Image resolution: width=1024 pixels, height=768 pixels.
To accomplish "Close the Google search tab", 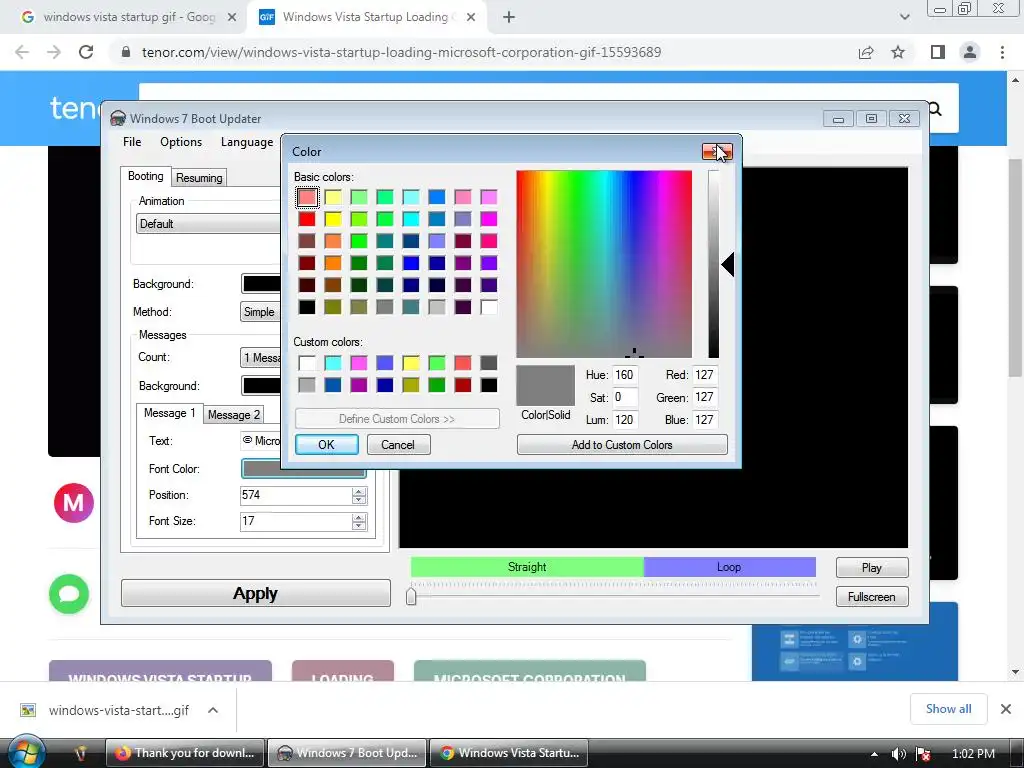I will 232,18.
